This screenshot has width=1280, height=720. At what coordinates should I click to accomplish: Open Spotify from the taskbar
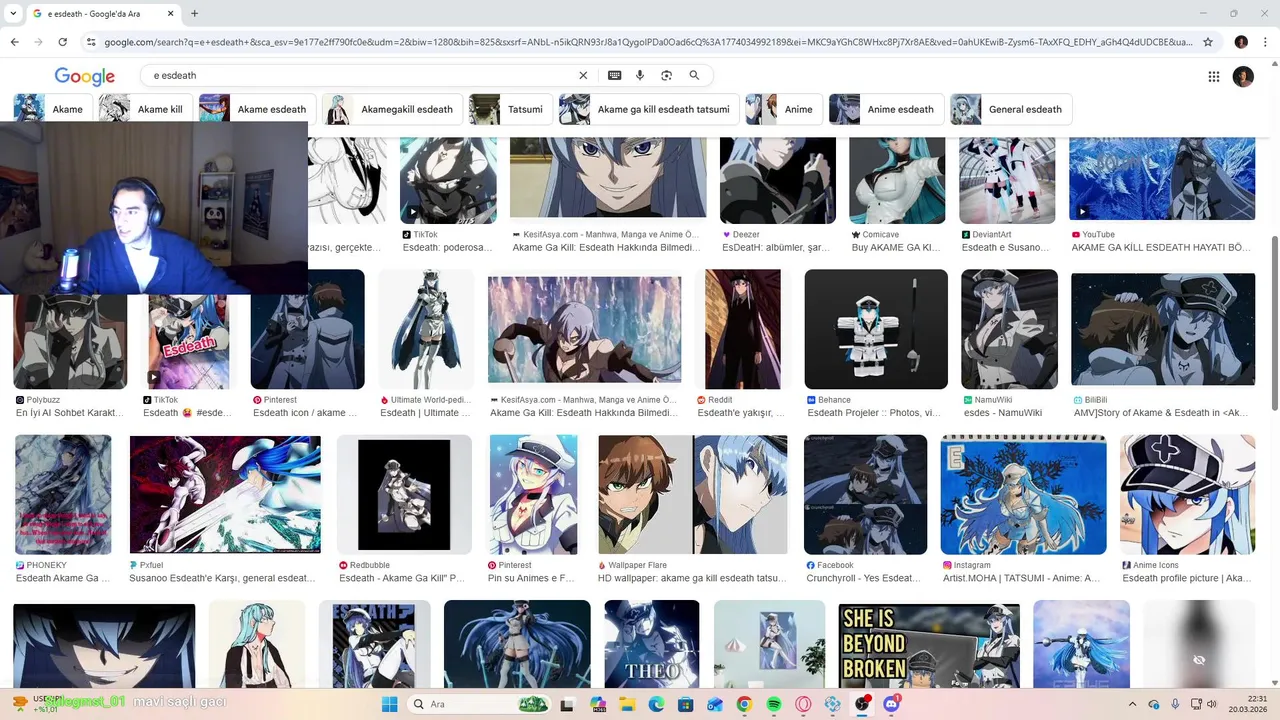point(774,704)
